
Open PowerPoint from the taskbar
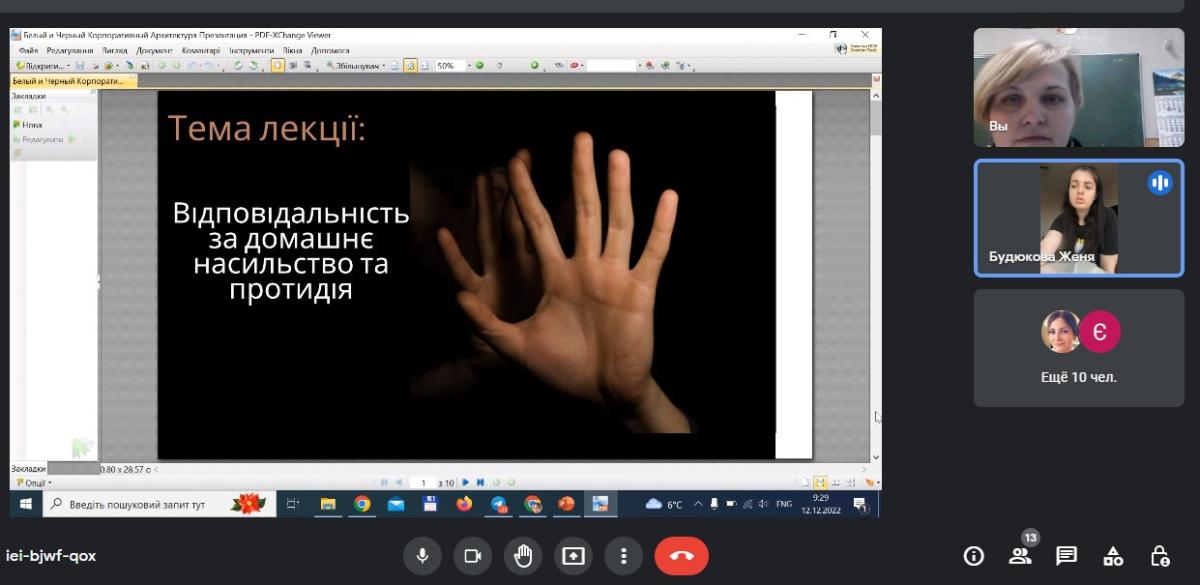pos(567,504)
